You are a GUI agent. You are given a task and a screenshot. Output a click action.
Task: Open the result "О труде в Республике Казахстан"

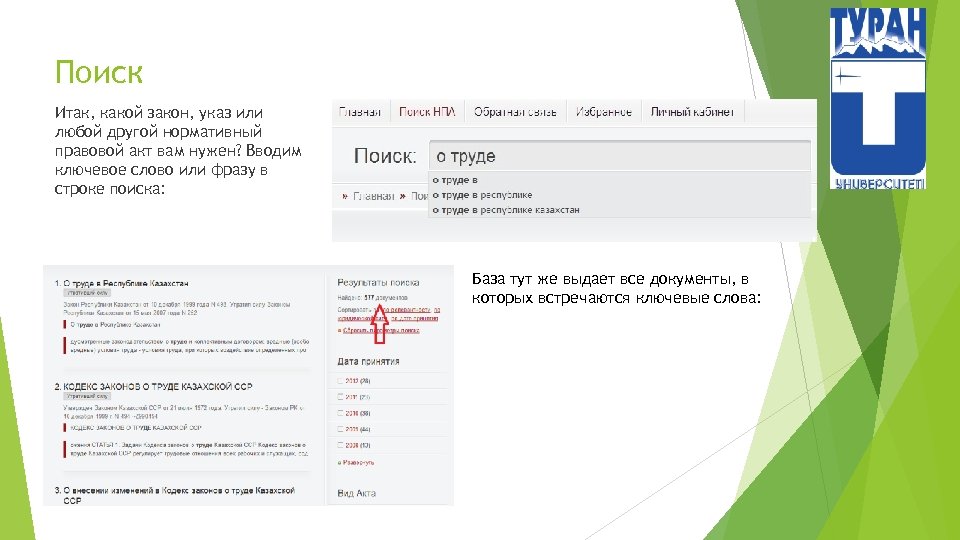pyautogui.click(x=126, y=283)
